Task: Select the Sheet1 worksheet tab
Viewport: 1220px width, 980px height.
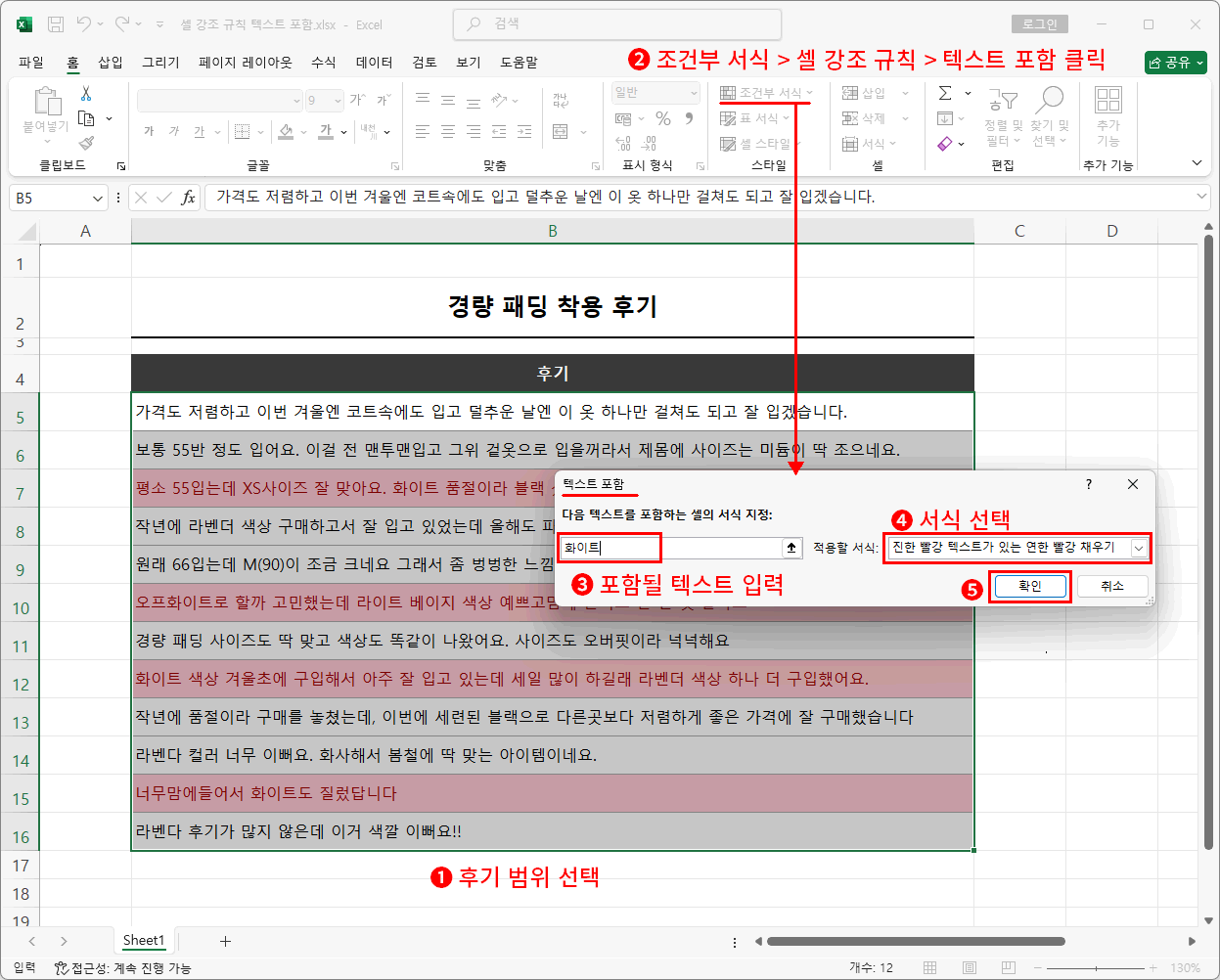Action: (x=144, y=940)
